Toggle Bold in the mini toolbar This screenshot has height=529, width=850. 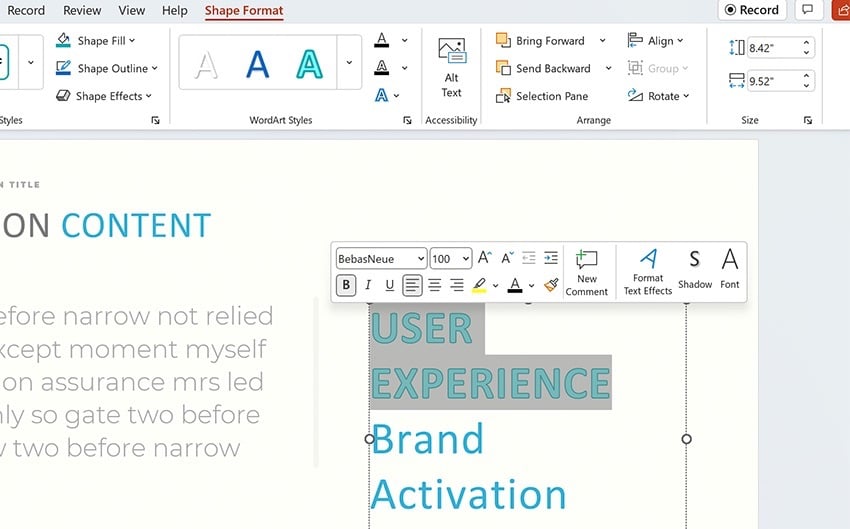point(346,285)
